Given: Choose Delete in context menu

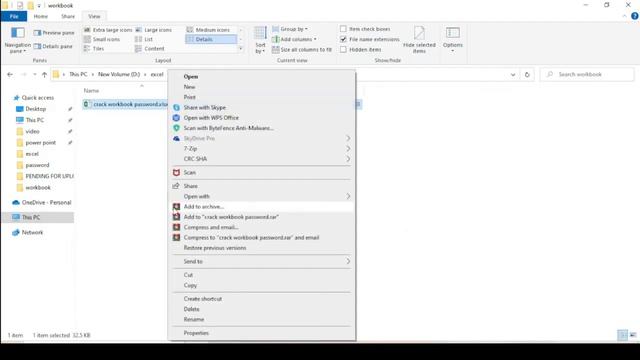Looking at the screenshot, I should pyautogui.click(x=261, y=309).
